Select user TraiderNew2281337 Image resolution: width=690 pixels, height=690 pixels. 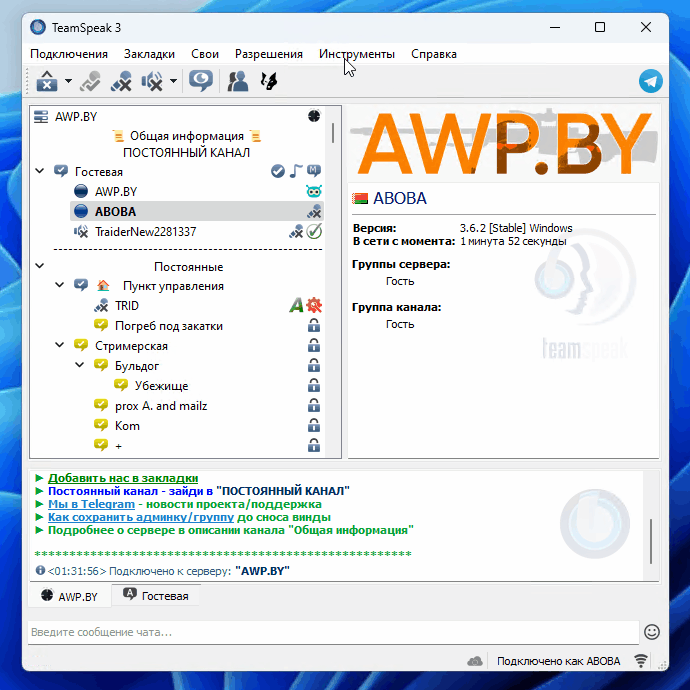point(146,232)
